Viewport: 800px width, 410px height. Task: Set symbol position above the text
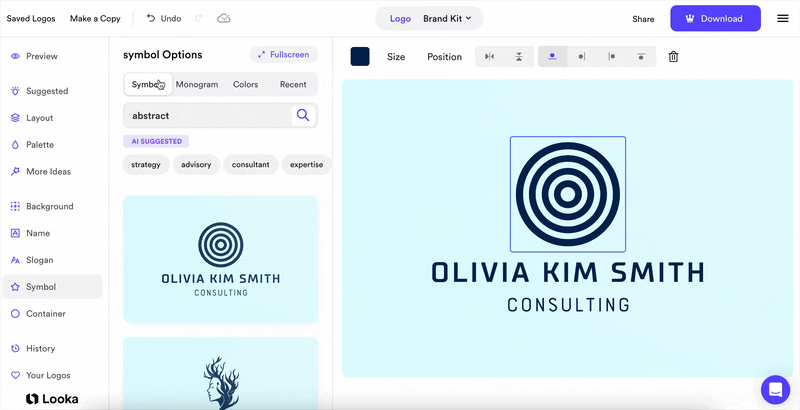tap(552, 57)
